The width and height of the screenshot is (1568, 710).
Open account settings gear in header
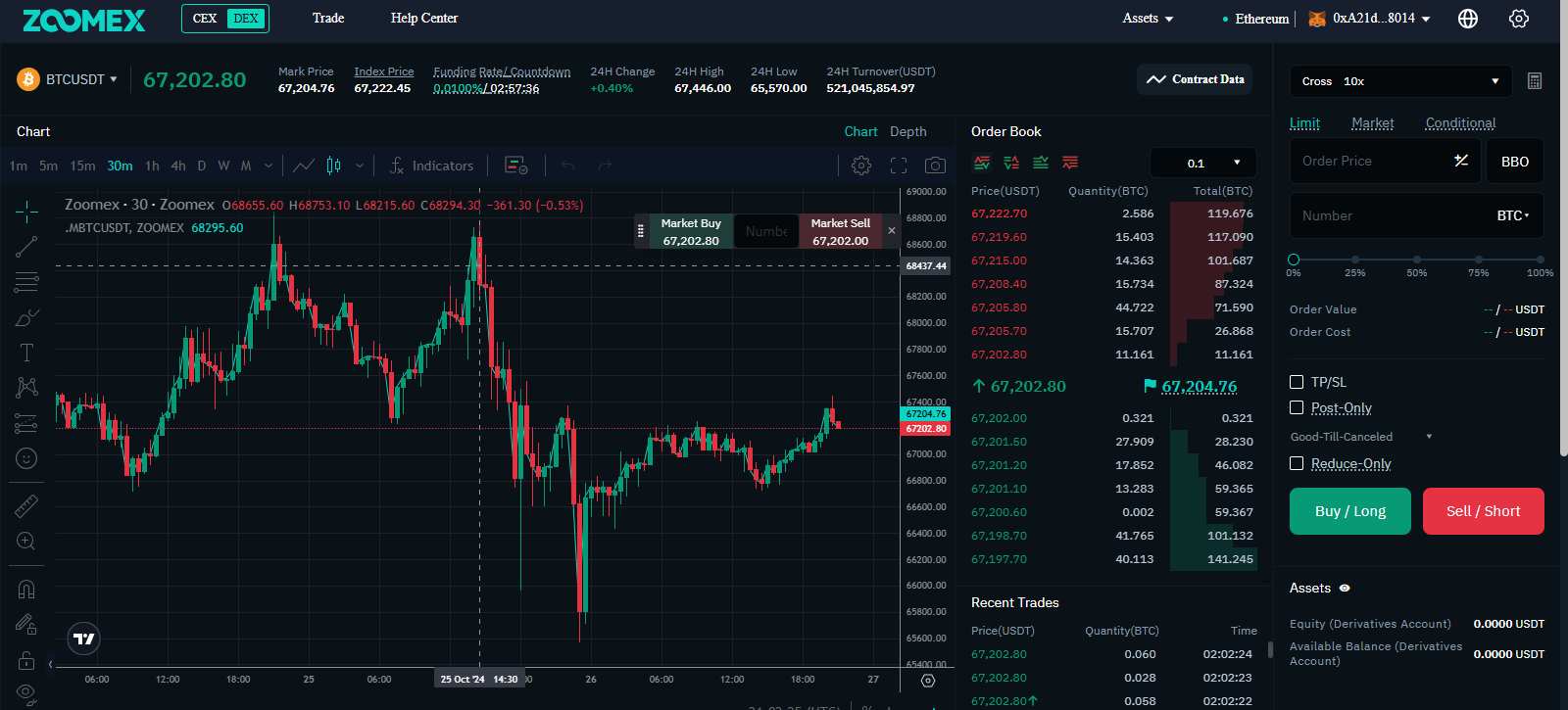tap(1519, 19)
